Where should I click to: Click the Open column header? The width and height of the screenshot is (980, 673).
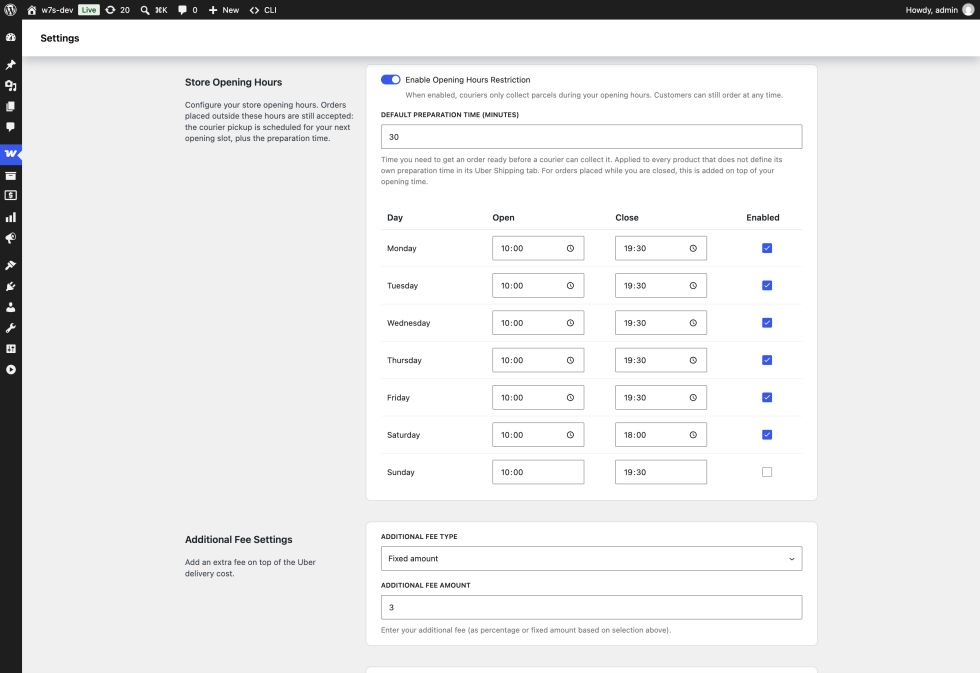click(x=503, y=217)
